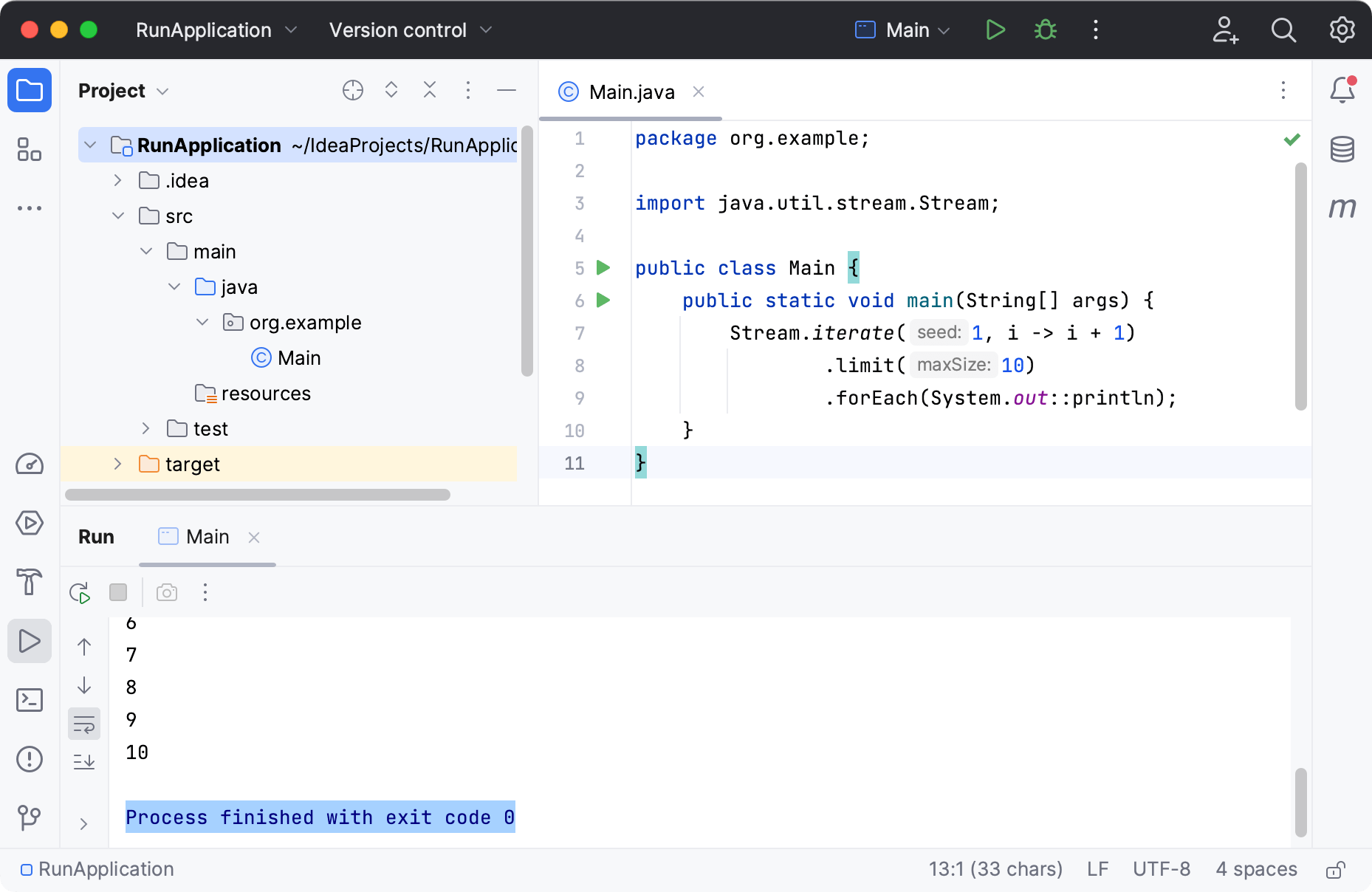Collapse the main folder
The width and height of the screenshot is (1372, 892).
146,251
